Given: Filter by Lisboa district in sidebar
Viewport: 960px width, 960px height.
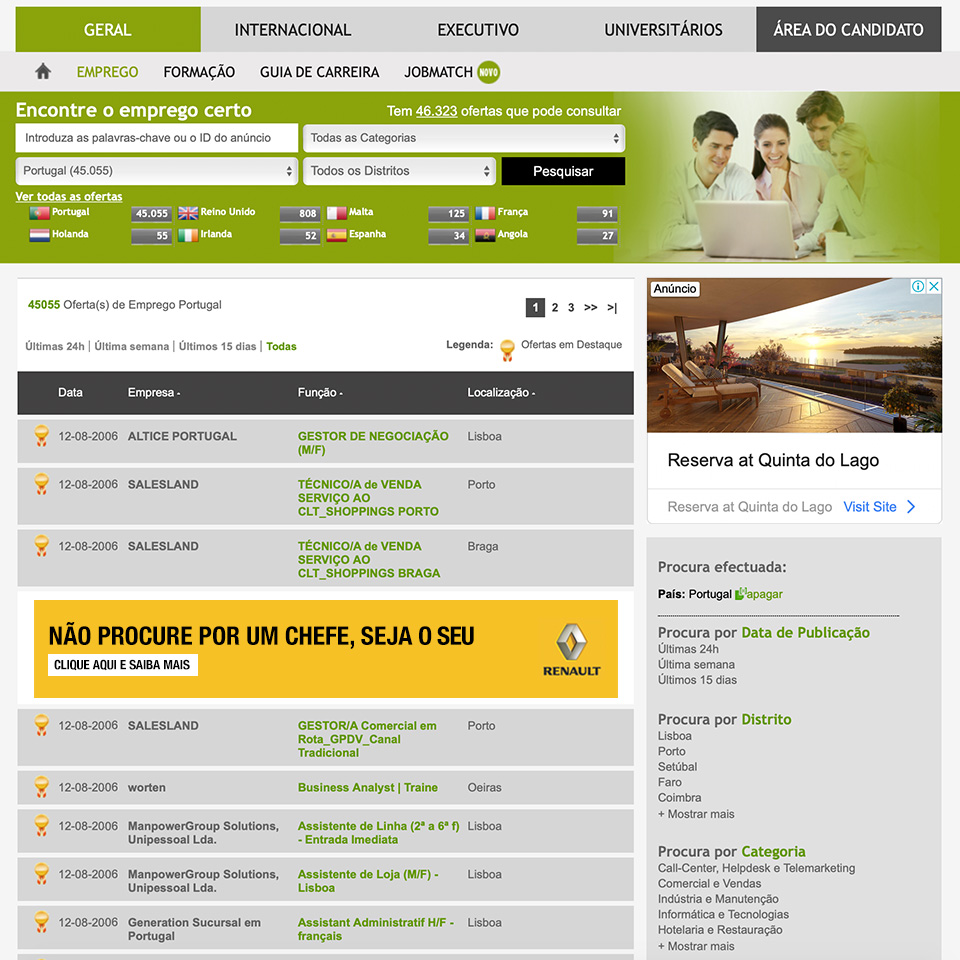Looking at the screenshot, I should coord(675,736).
